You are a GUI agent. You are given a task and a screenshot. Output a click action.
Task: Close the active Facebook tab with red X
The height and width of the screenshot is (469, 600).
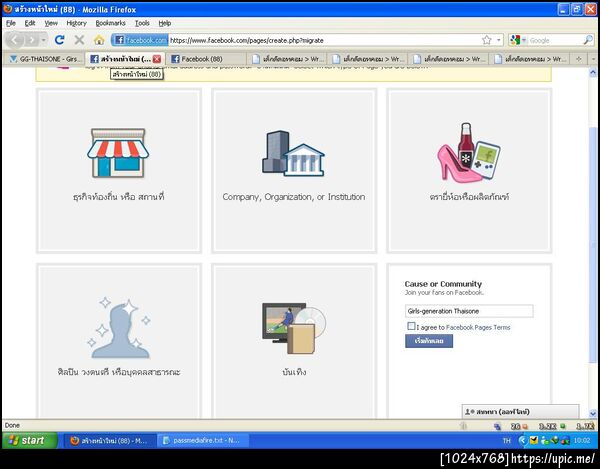157,59
